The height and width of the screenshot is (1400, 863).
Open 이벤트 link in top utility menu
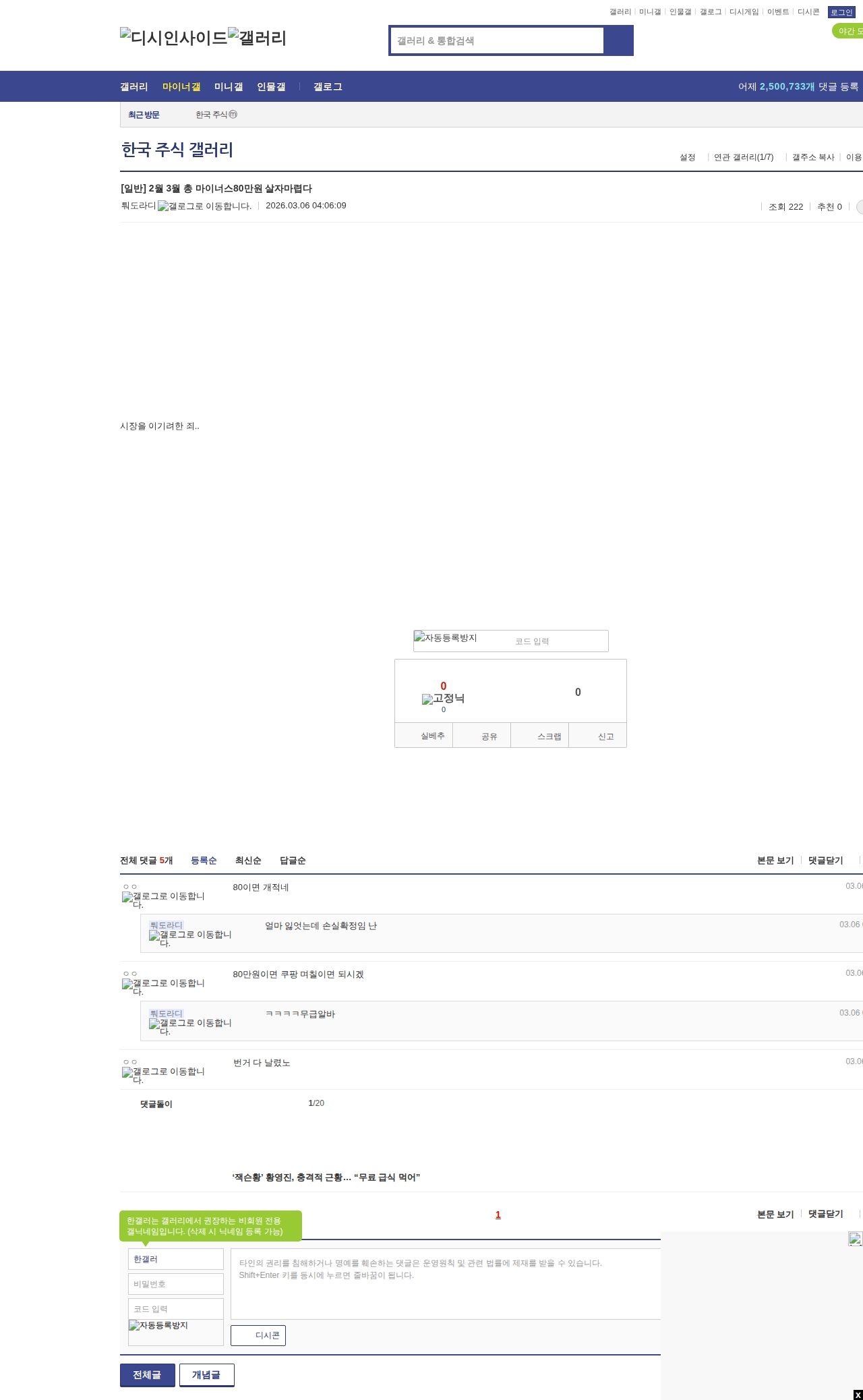point(778,12)
